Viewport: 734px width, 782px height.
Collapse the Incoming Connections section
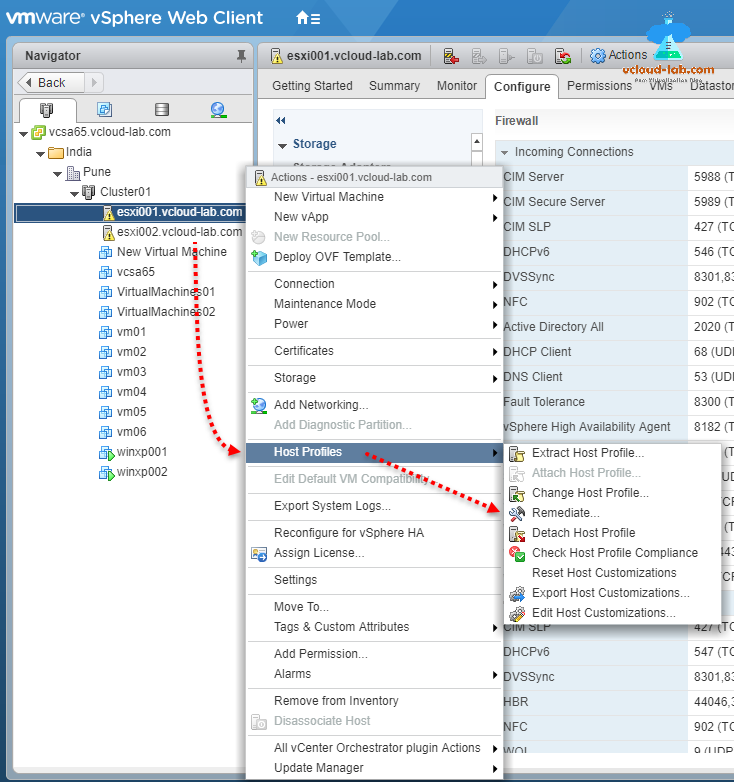[505, 153]
